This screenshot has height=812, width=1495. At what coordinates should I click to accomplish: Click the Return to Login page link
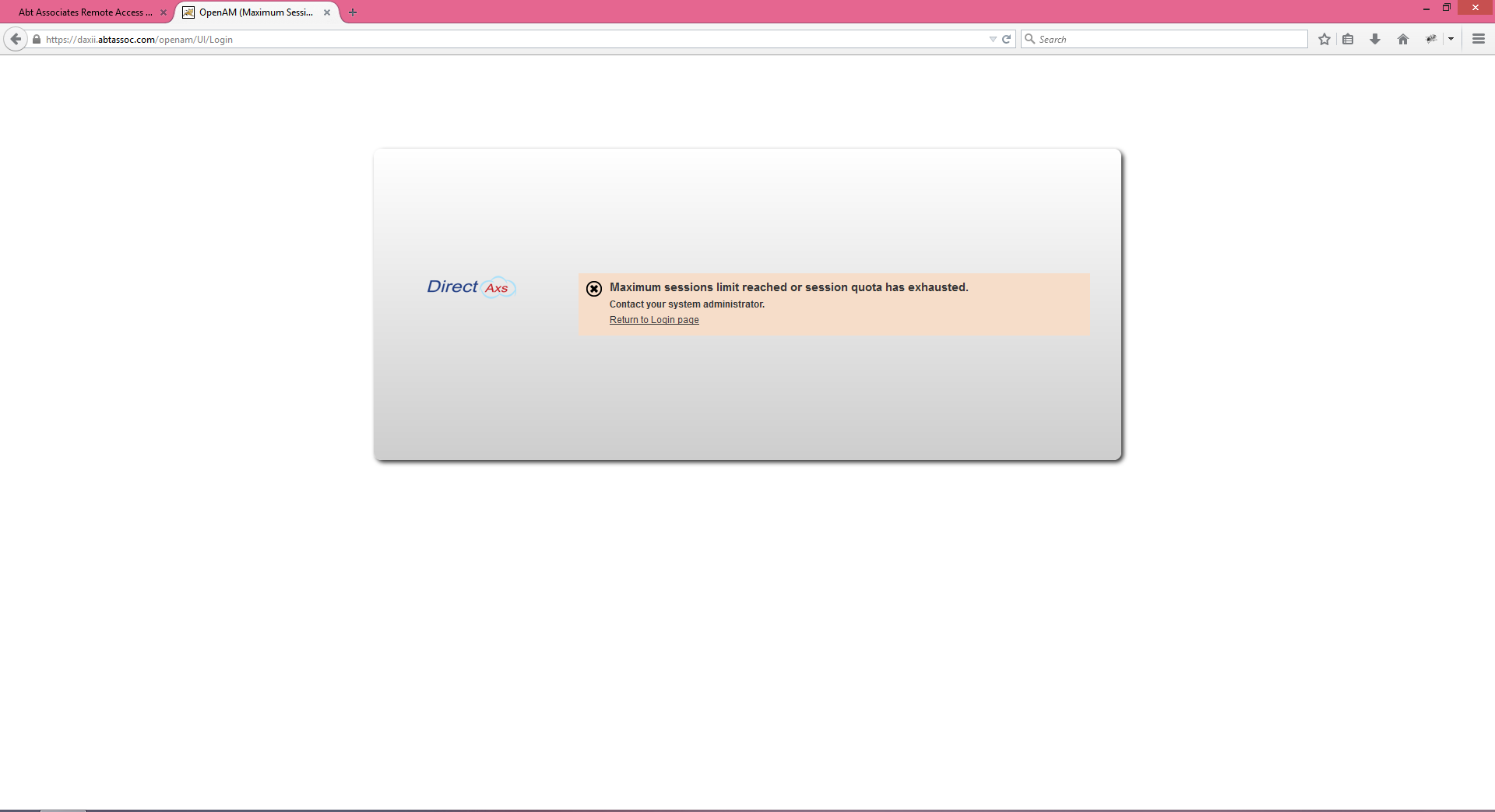tap(654, 320)
